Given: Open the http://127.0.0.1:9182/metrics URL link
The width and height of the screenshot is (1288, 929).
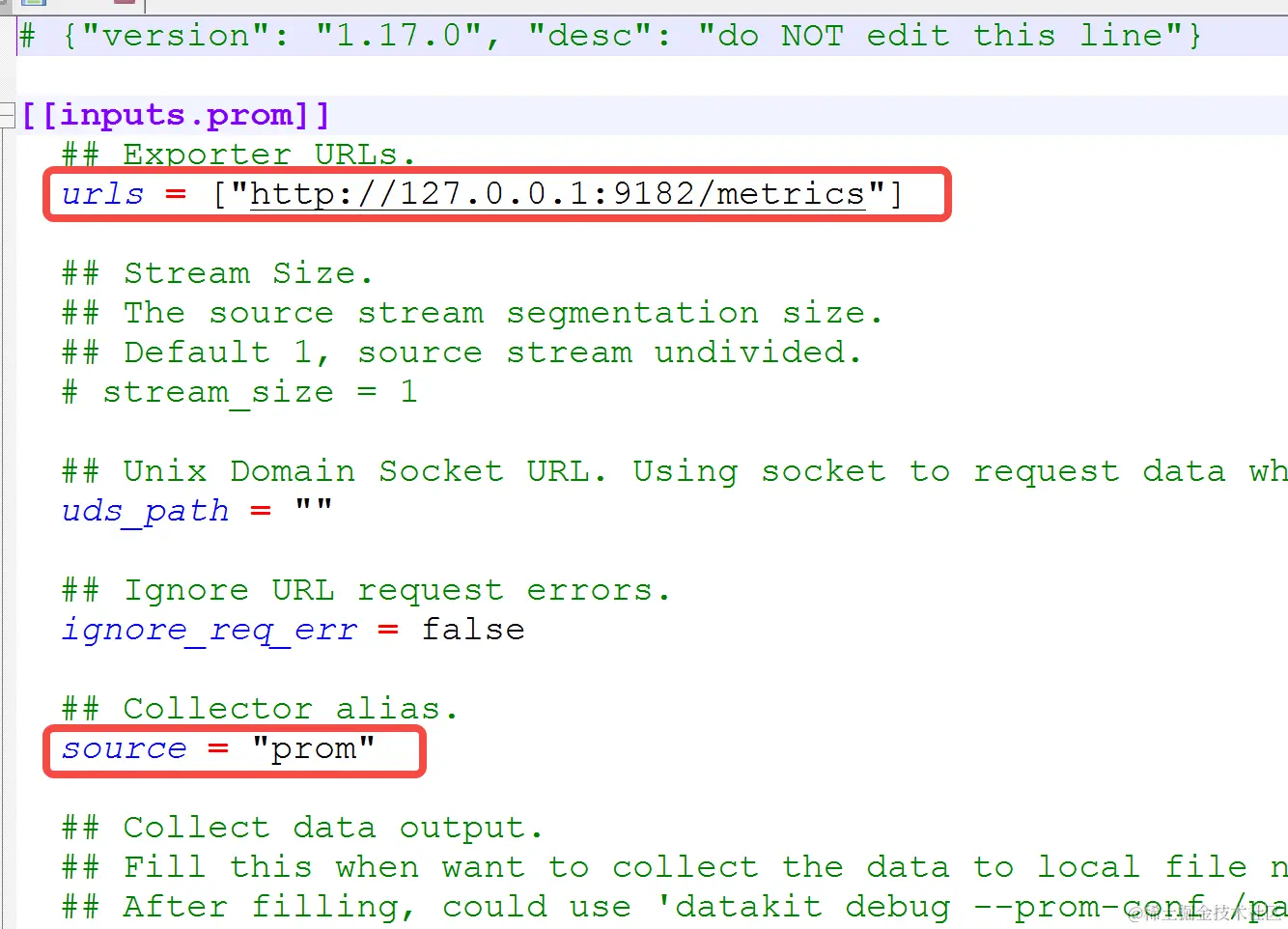Looking at the screenshot, I should point(557,194).
